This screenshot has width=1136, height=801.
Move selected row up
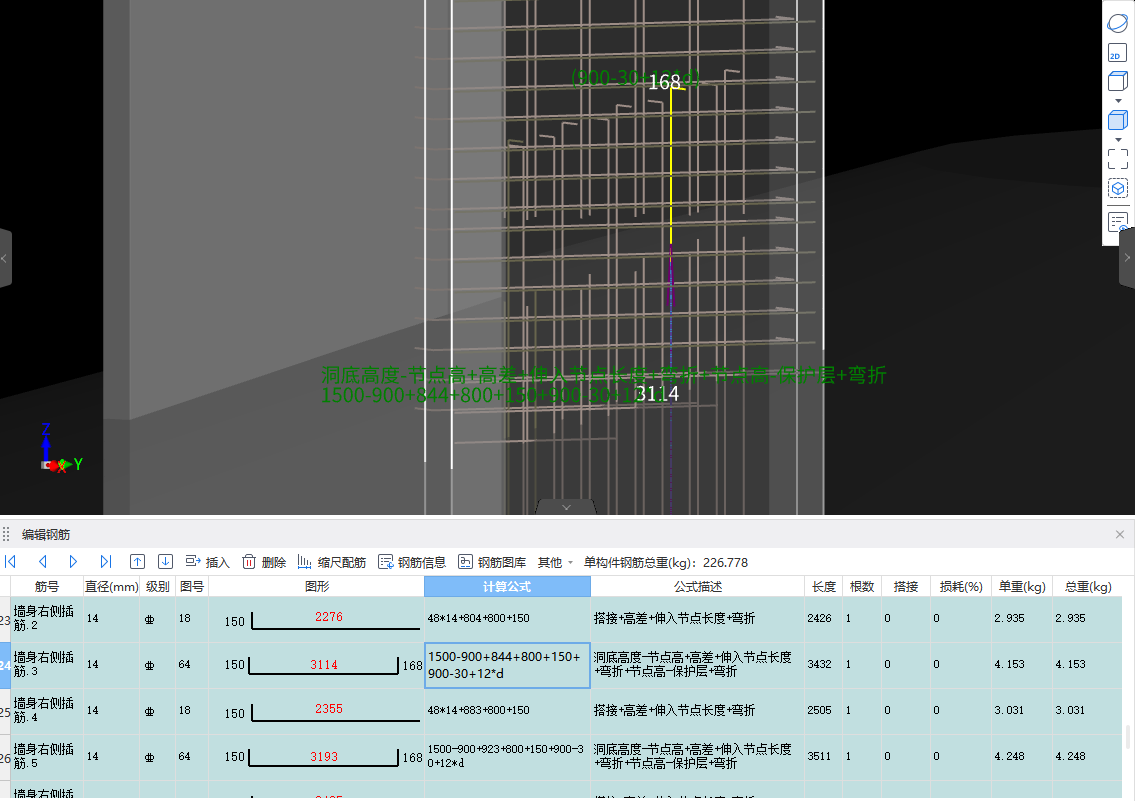137,562
